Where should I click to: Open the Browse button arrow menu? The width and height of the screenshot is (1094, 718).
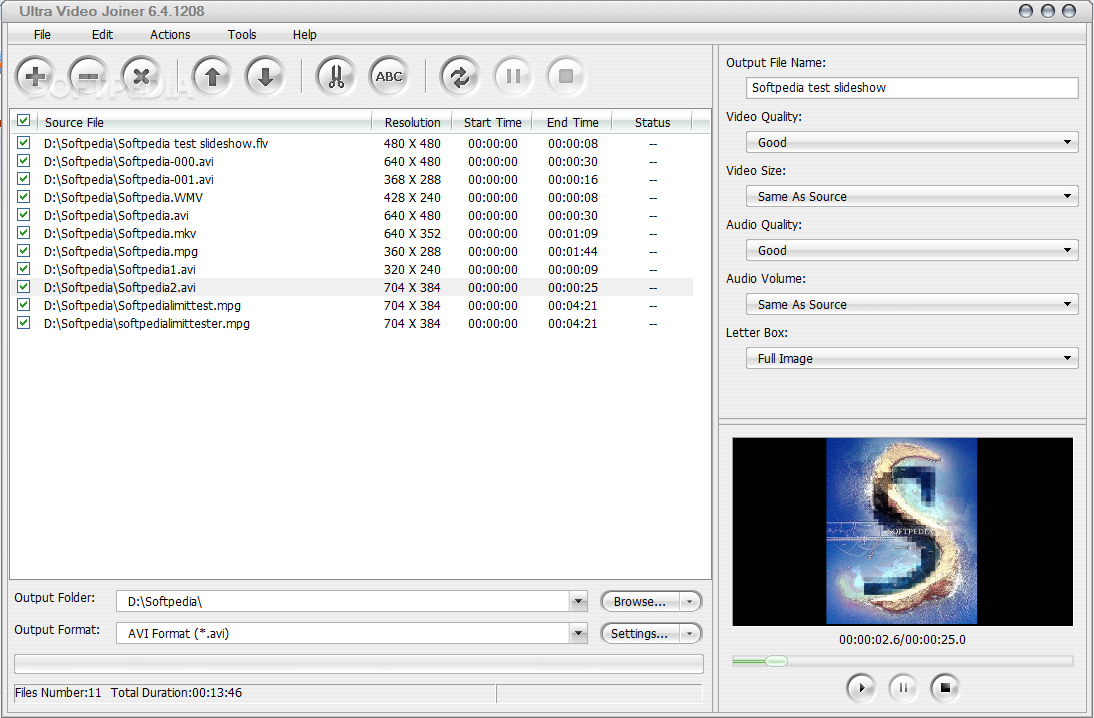pos(689,601)
